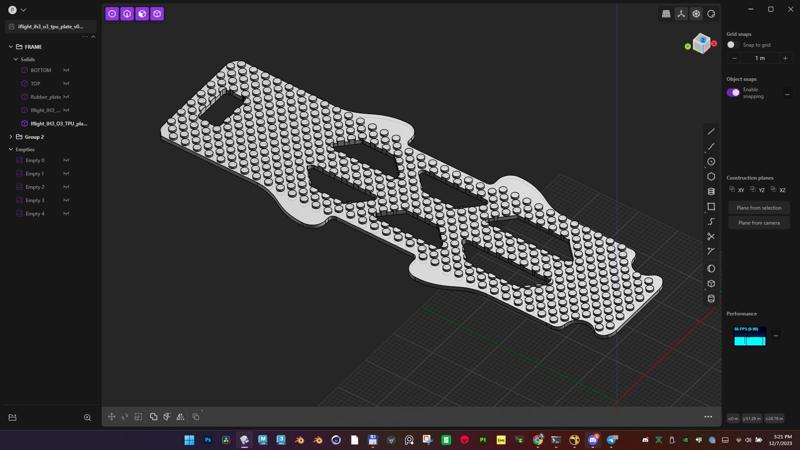Open the app menu chevron dropdown
This screenshot has height=450, width=800.
[x=23, y=10]
